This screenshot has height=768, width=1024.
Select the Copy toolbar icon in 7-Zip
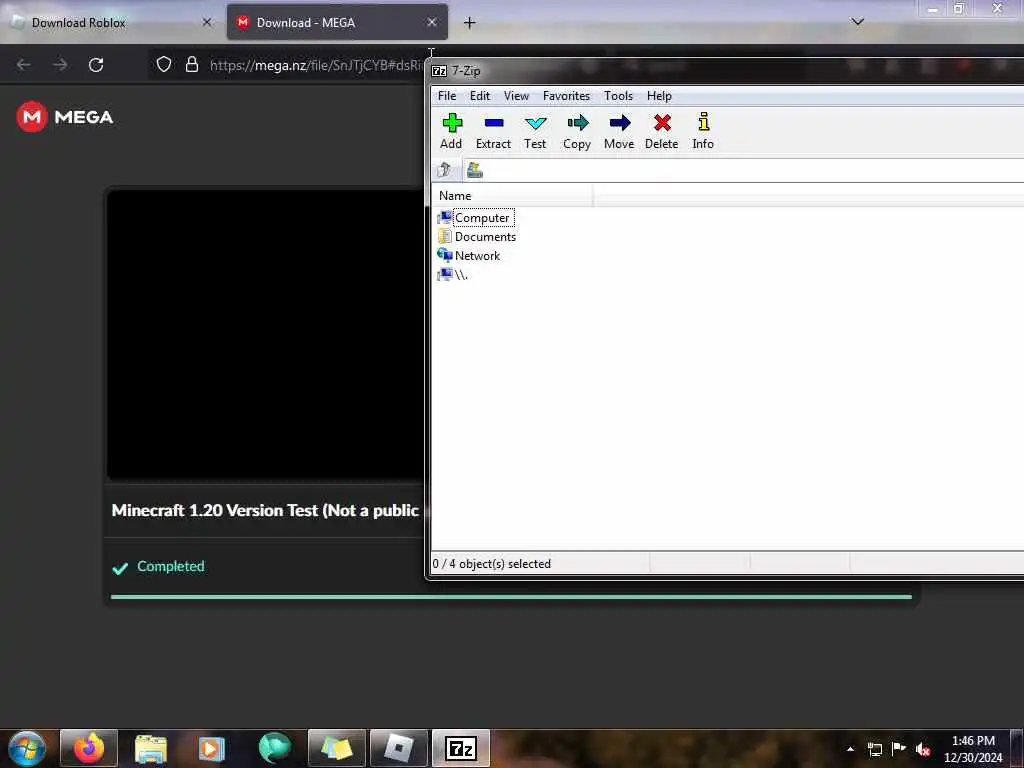[577, 131]
